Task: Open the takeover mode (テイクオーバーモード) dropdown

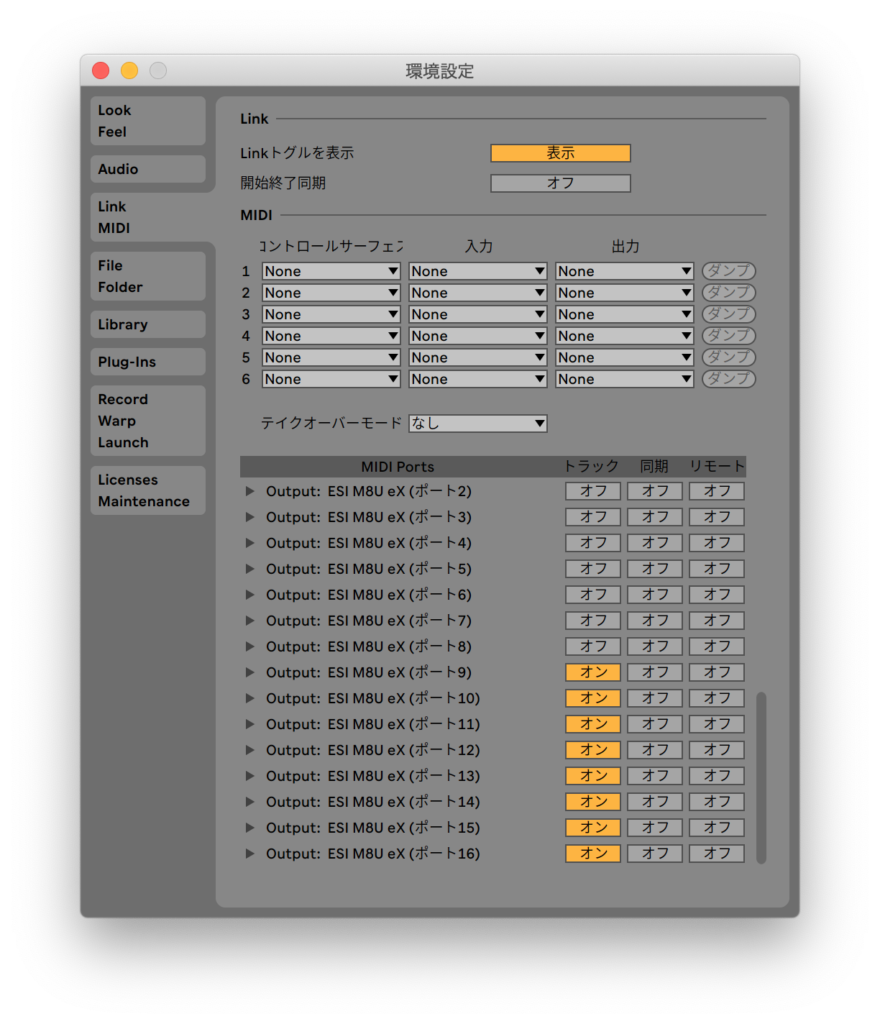Action: pyautogui.click(x=478, y=423)
